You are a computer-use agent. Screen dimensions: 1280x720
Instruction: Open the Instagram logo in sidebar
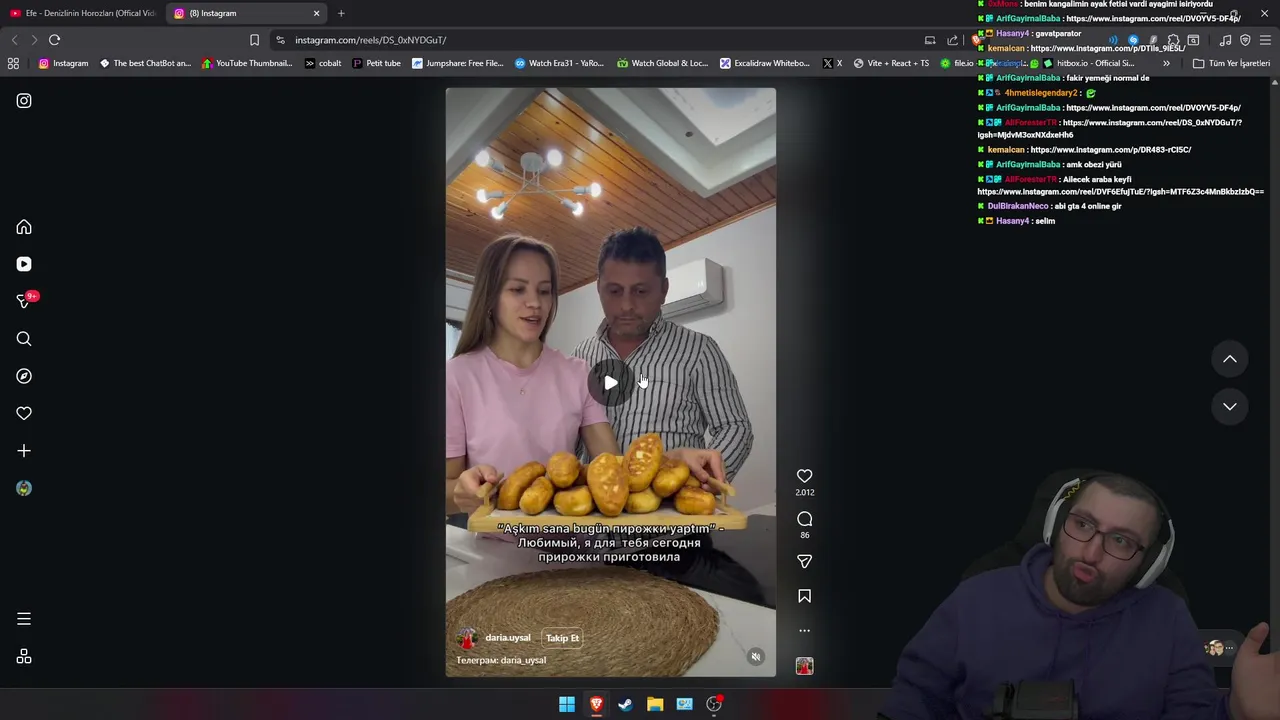(24, 101)
